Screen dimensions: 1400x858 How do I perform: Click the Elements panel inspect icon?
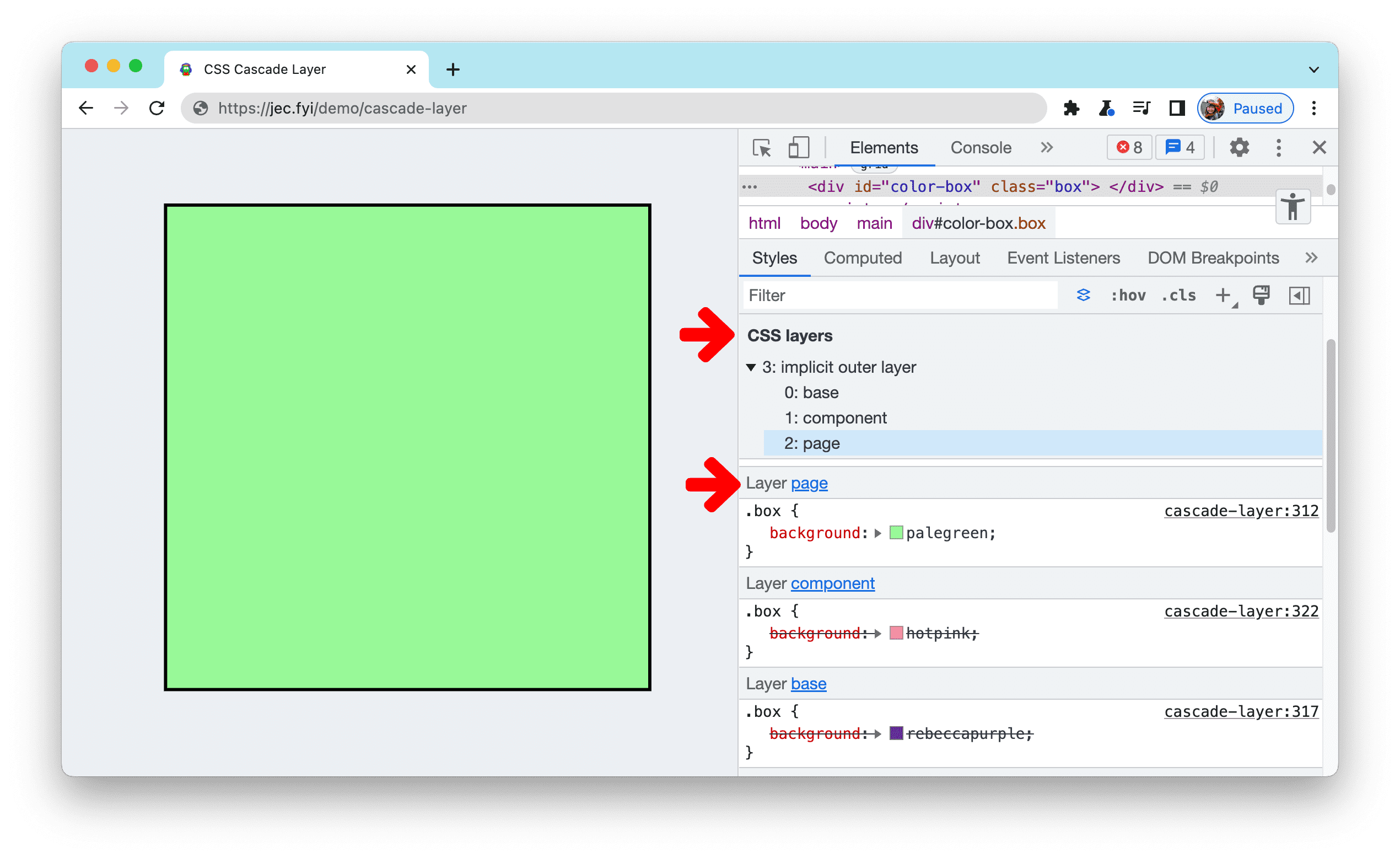point(762,147)
